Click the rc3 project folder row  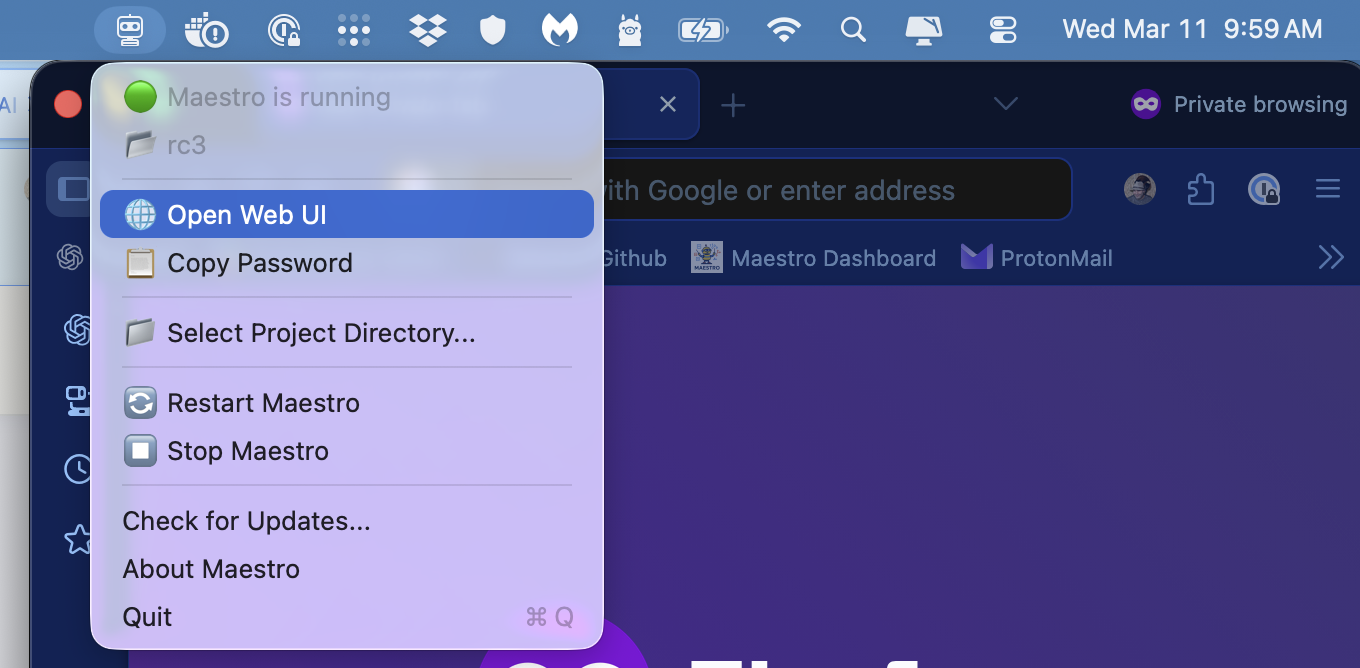coord(347,145)
